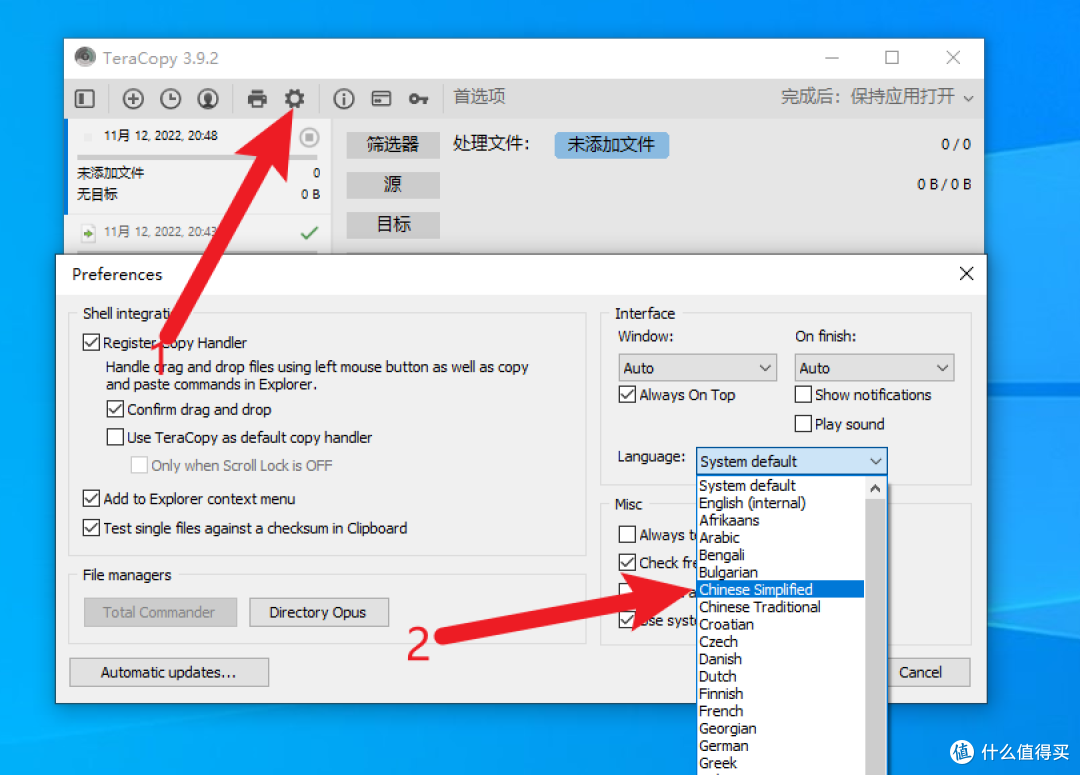
Task: Open the history clock icon
Action: click(170, 99)
